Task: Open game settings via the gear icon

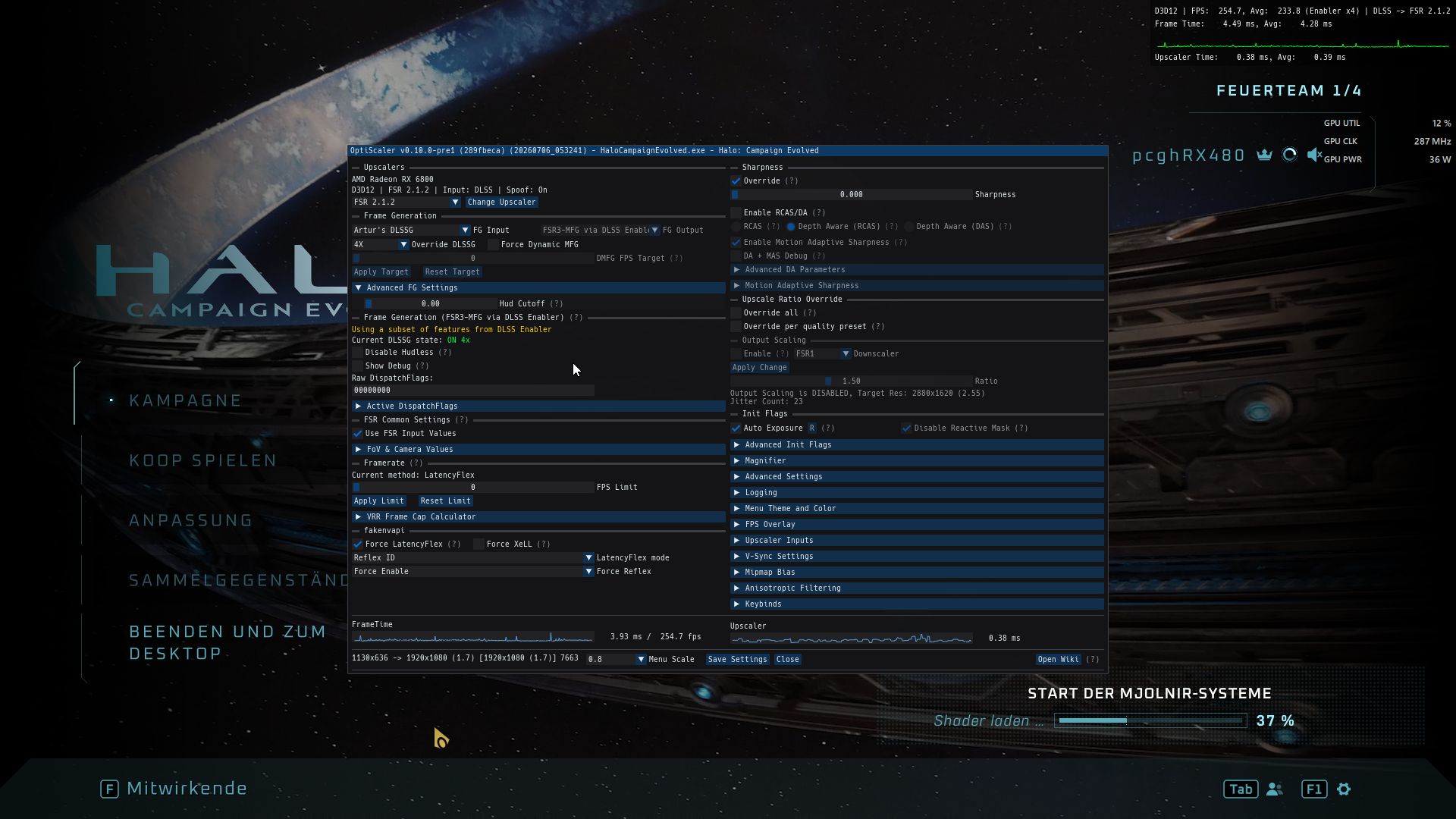Action: click(x=1344, y=789)
